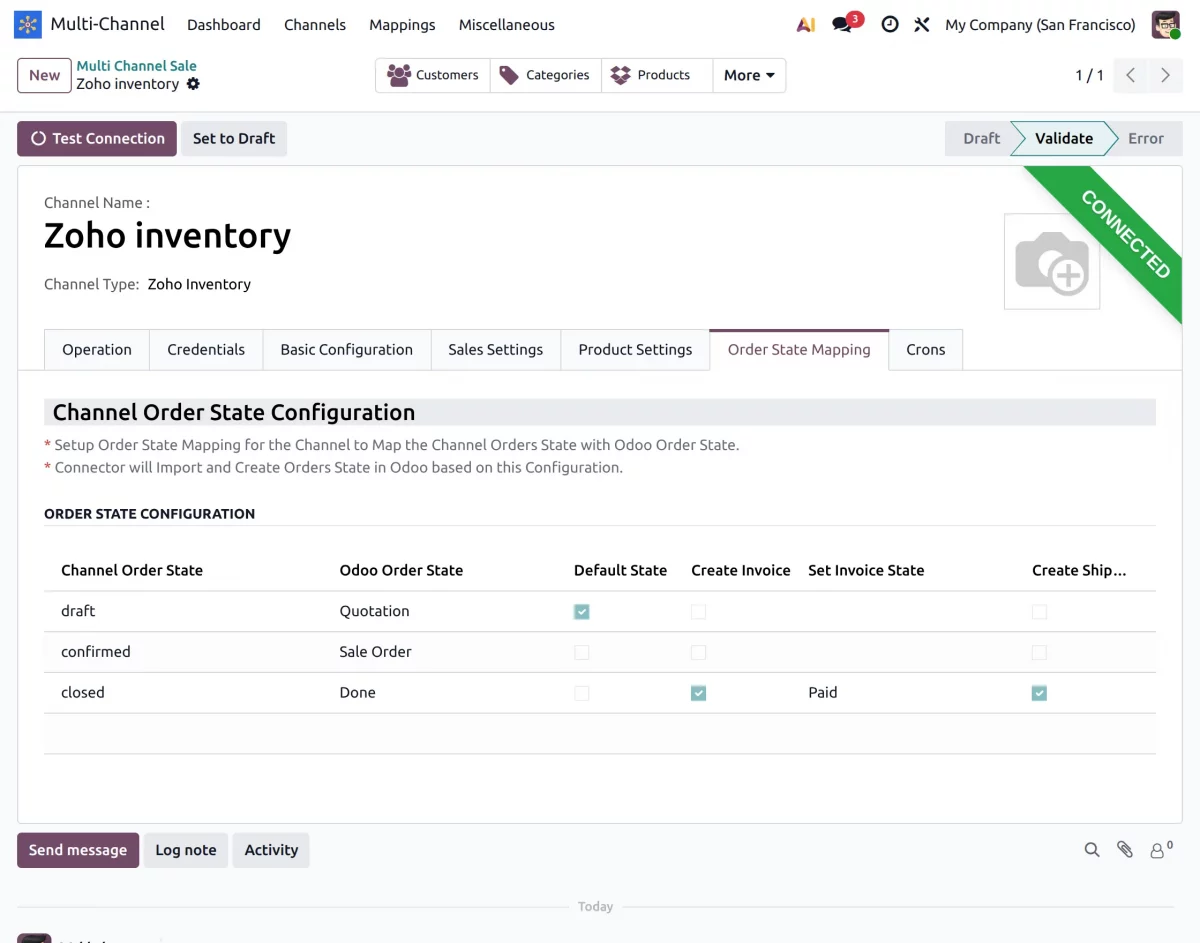Edit the Zoho inventory channel name field
Image resolution: width=1200 pixels, height=943 pixels.
click(168, 236)
